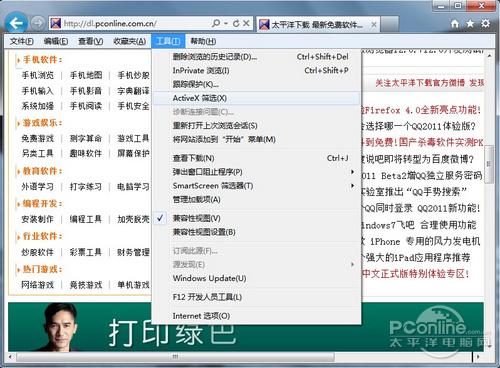Viewport: 500px width, 368px height.
Task: Choose 删除浏览的历史记录(D)
Action: point(256,57)
